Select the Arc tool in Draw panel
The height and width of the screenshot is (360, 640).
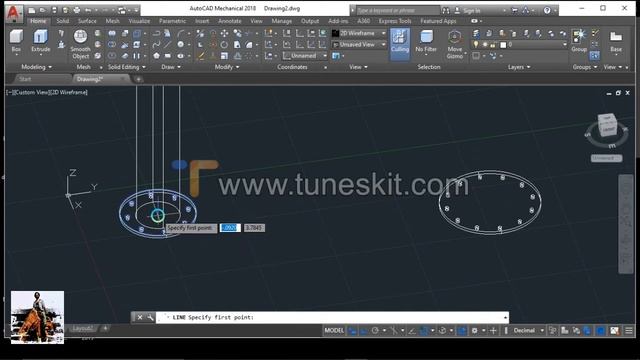tap(180, 33)
